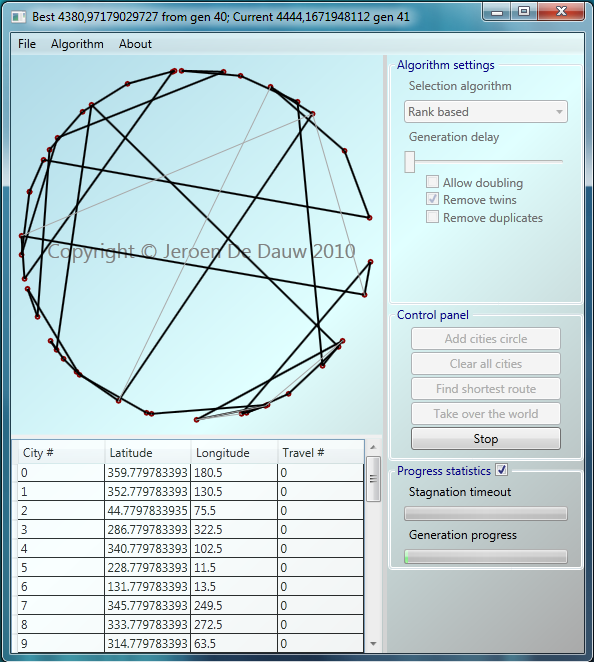
Task: Open the Rank based selection algorithm dropdown
Action: (486, 112)
